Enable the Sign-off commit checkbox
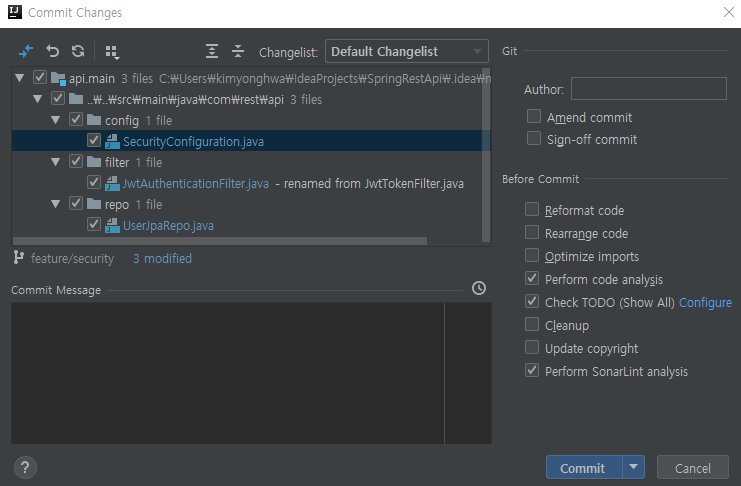741x486 pixels. (534, 139)
